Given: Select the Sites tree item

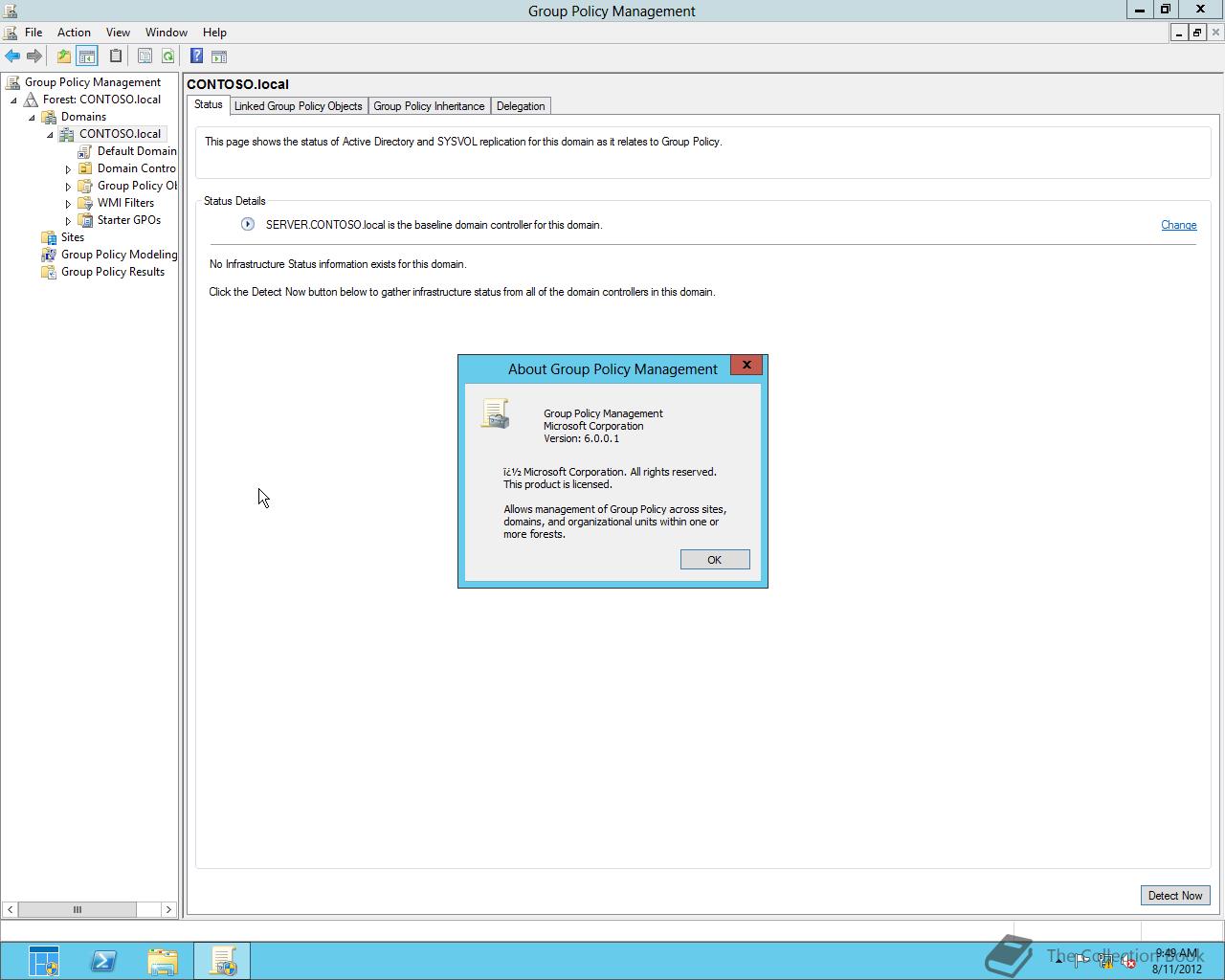Looking at the screenshot, I should click(x=73, y=237).
